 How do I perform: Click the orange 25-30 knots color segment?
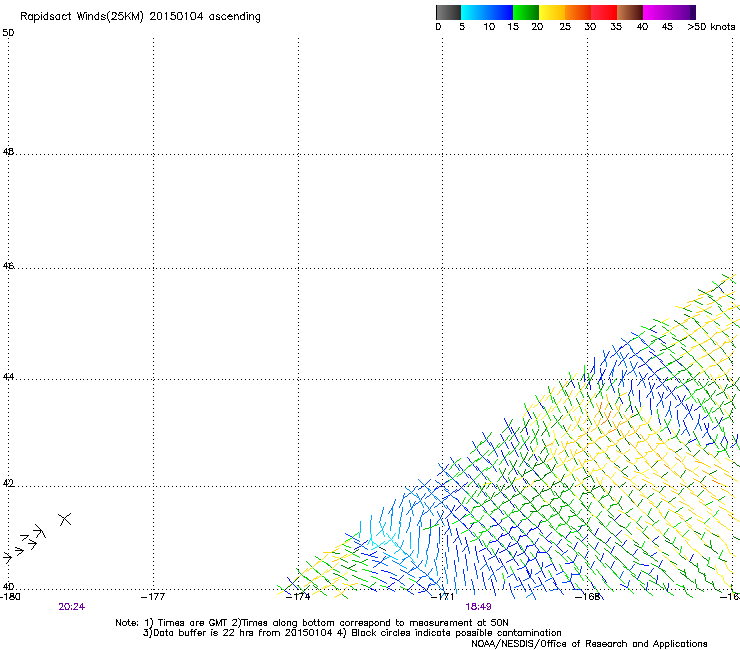(578, 12)
